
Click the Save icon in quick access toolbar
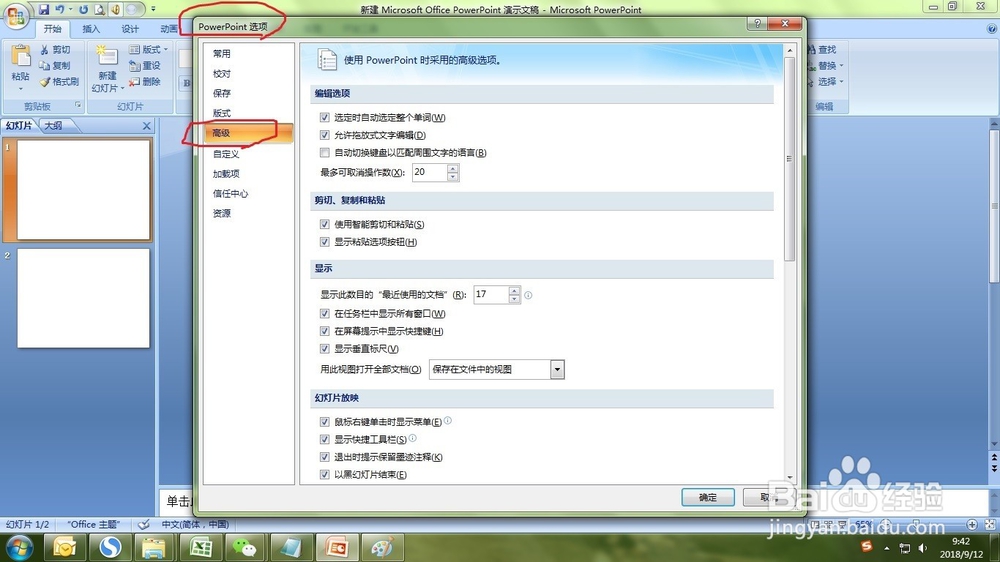43,10
